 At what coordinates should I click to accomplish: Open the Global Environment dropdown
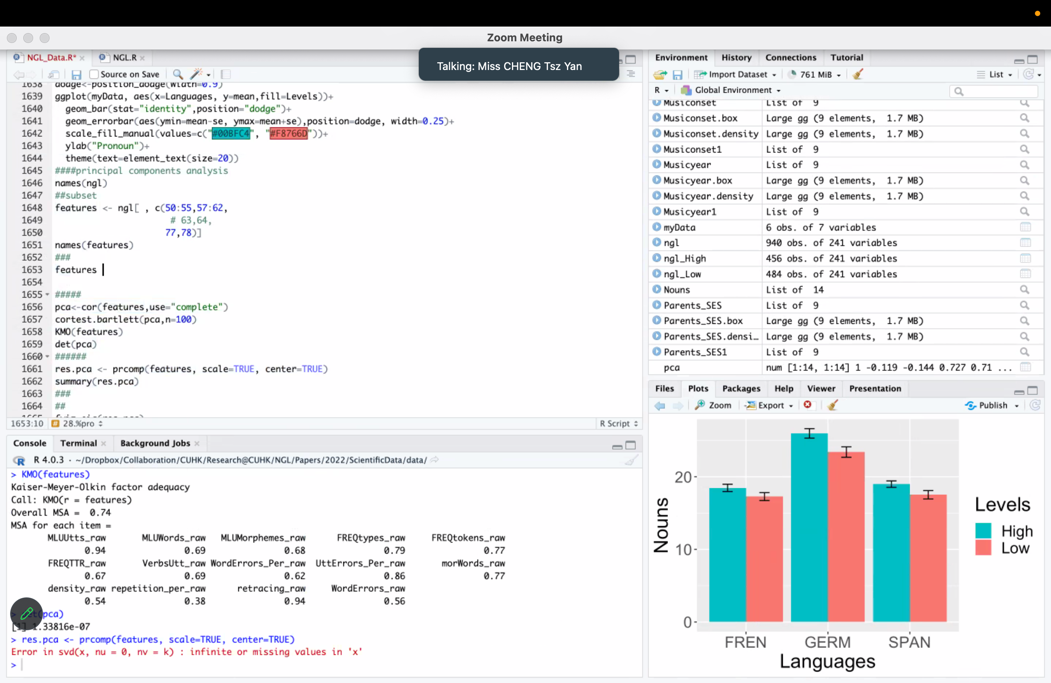(x=731, y=91)
